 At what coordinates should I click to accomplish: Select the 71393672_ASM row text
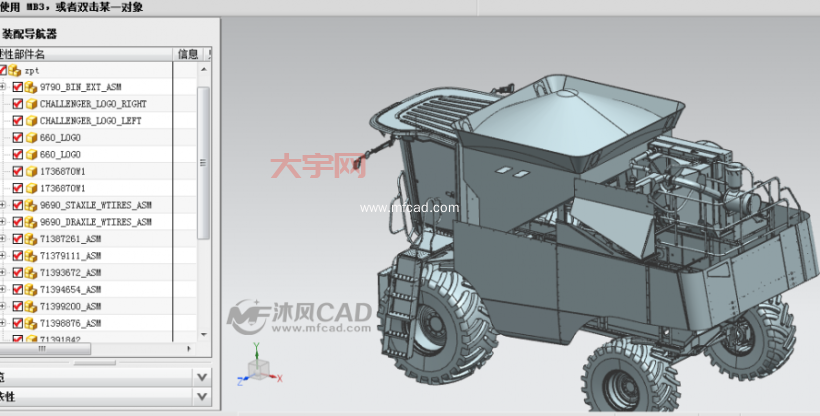pyautogui.click(x=71, y=273)
